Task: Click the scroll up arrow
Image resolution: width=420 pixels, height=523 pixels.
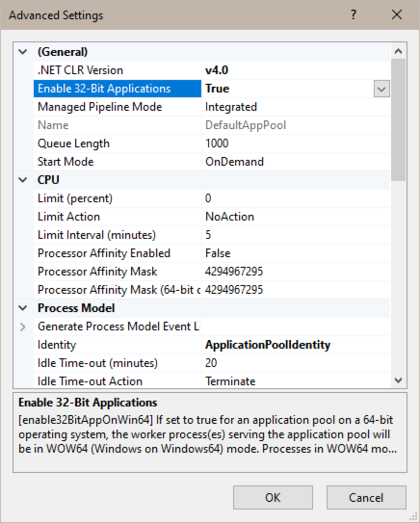Action: point(398,51)
